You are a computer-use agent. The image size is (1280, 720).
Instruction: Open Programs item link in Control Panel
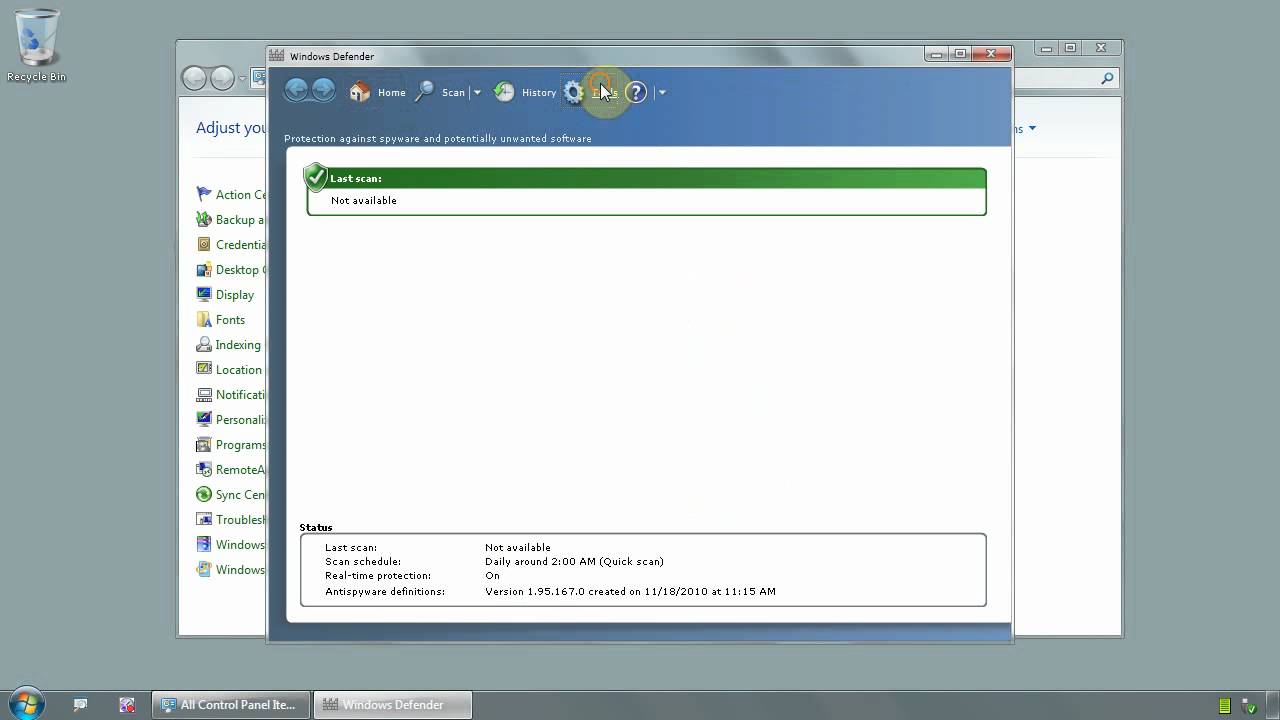(x=241, y=445)
